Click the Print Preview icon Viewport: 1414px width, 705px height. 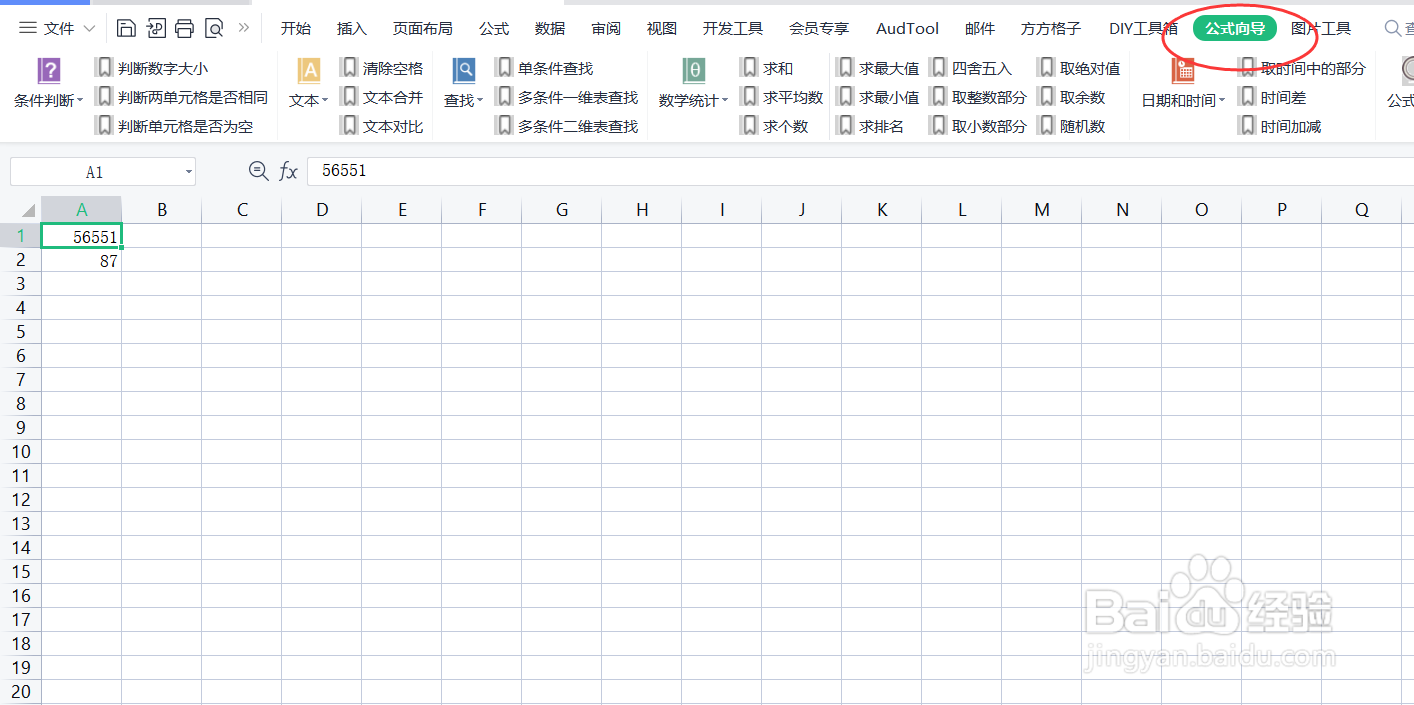point(214,28)
